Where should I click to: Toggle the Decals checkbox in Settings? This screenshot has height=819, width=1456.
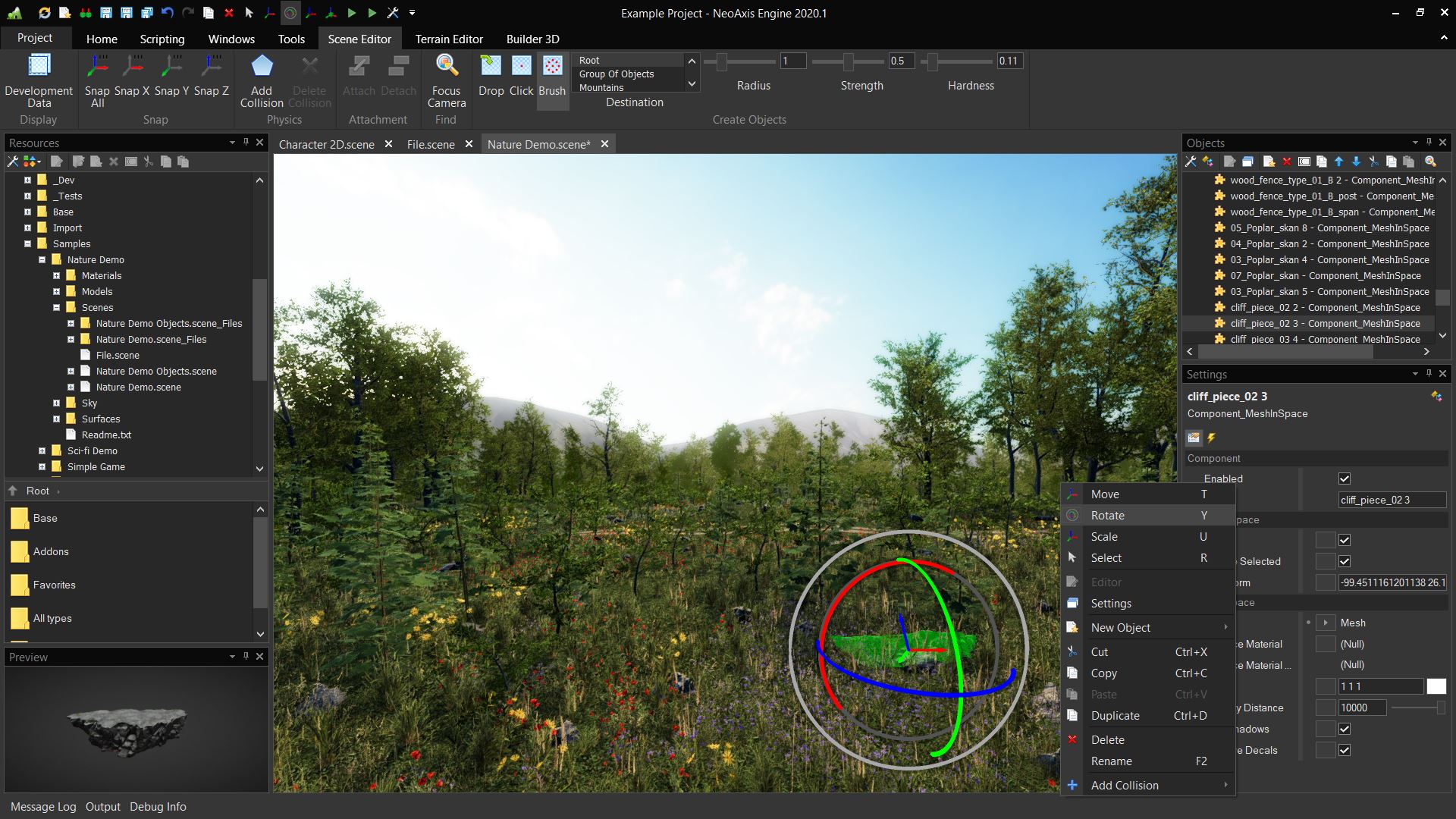(1345, 750)
